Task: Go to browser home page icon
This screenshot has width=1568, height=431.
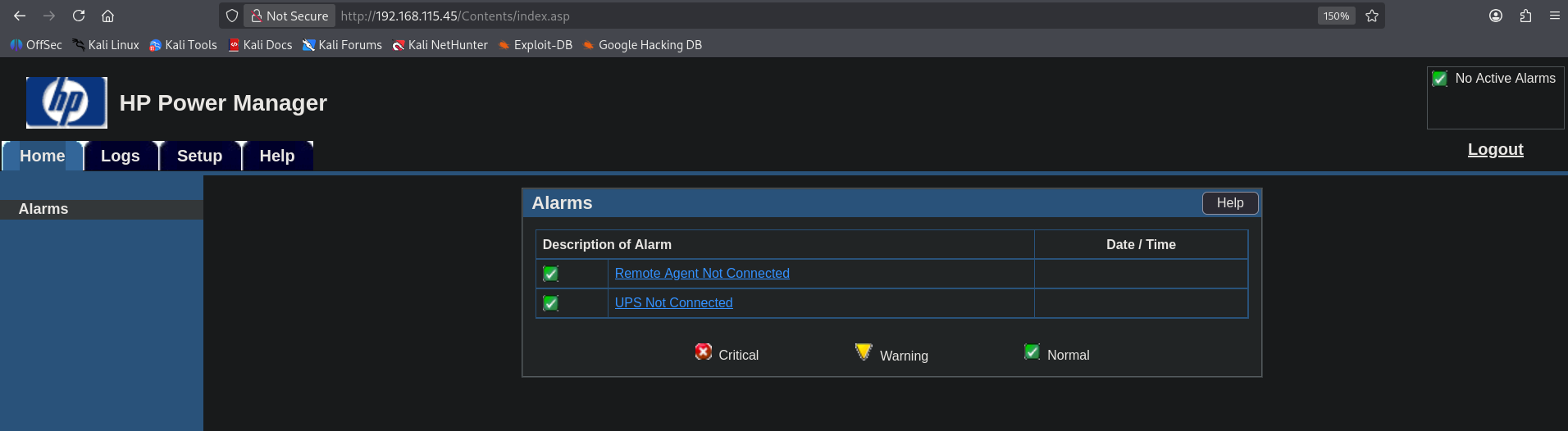Action: 107,16
